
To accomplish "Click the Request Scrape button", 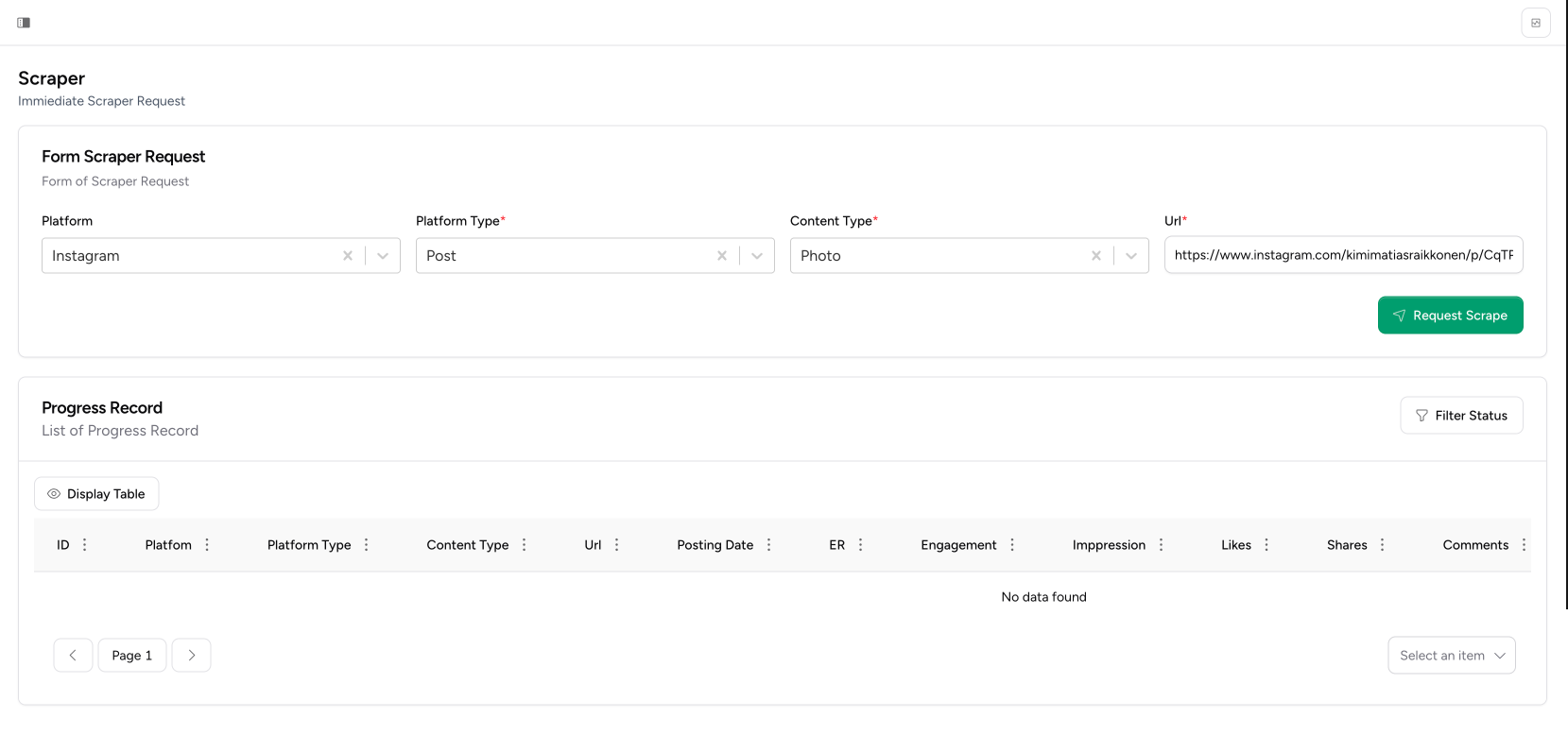I will click(x=1450, y=316).
